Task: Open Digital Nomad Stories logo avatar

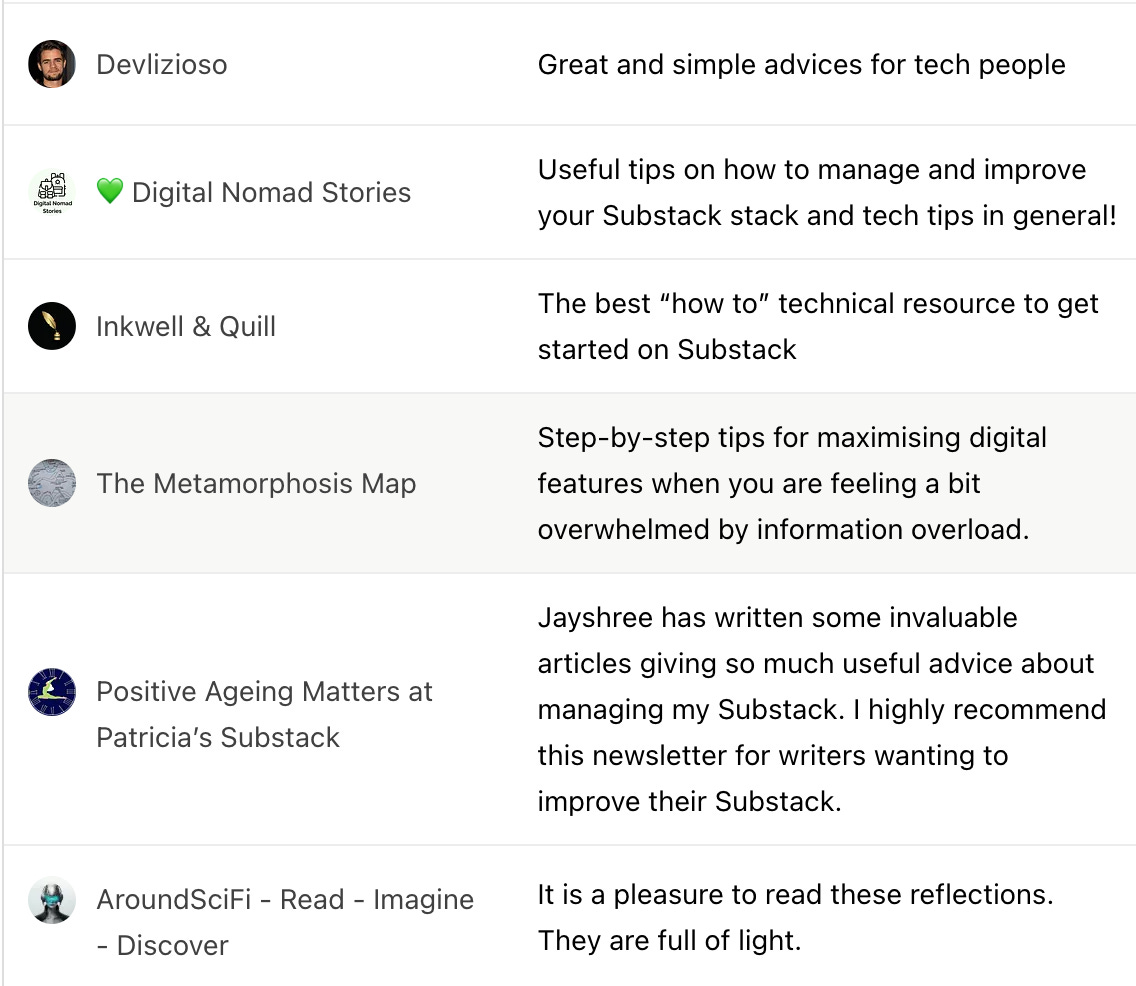Action: [51, 193]
